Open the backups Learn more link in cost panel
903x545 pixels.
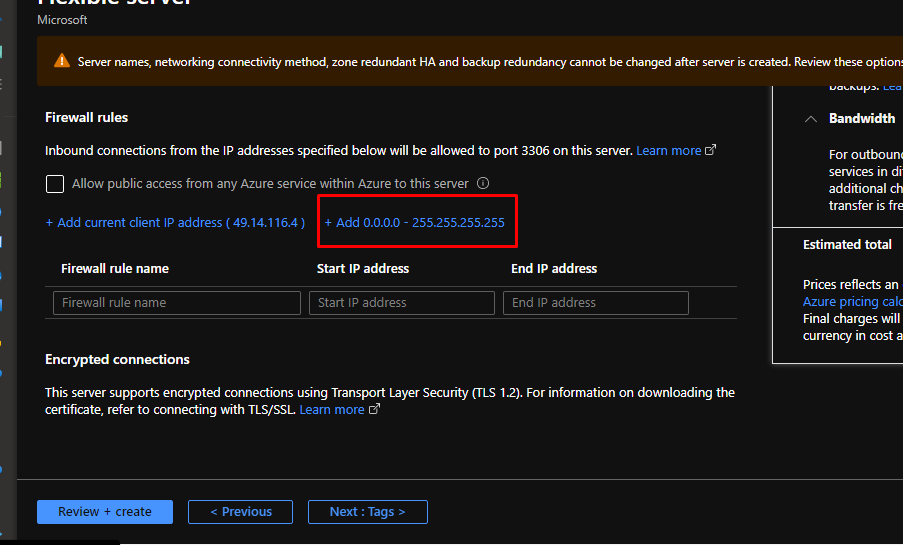(x=892, y=87)
